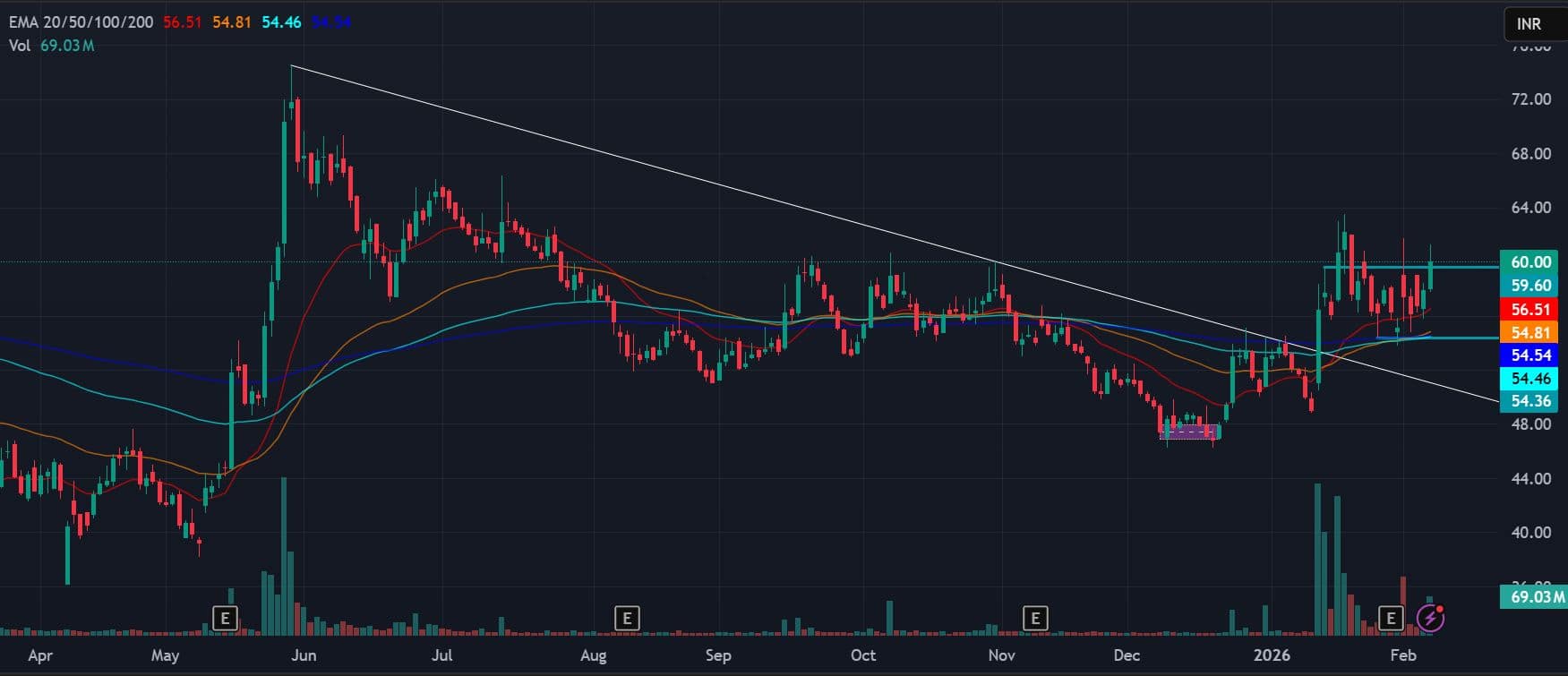This screenshot has height=676, width=1568.
Task: Click the 69.03M volume axis label
Action: (1534, 596)
